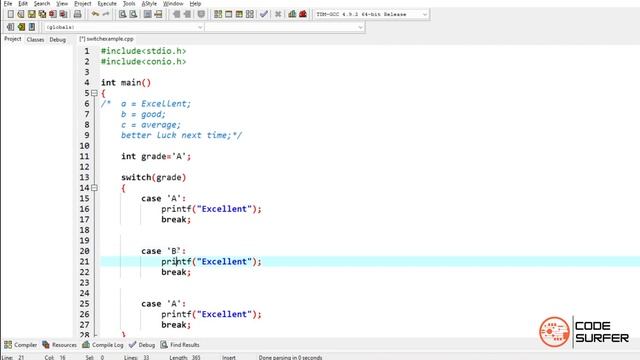Click the "better luck next time" comment line
This screenshot has height=360, width=640.
pyautogui.click(x=181, y=136)
